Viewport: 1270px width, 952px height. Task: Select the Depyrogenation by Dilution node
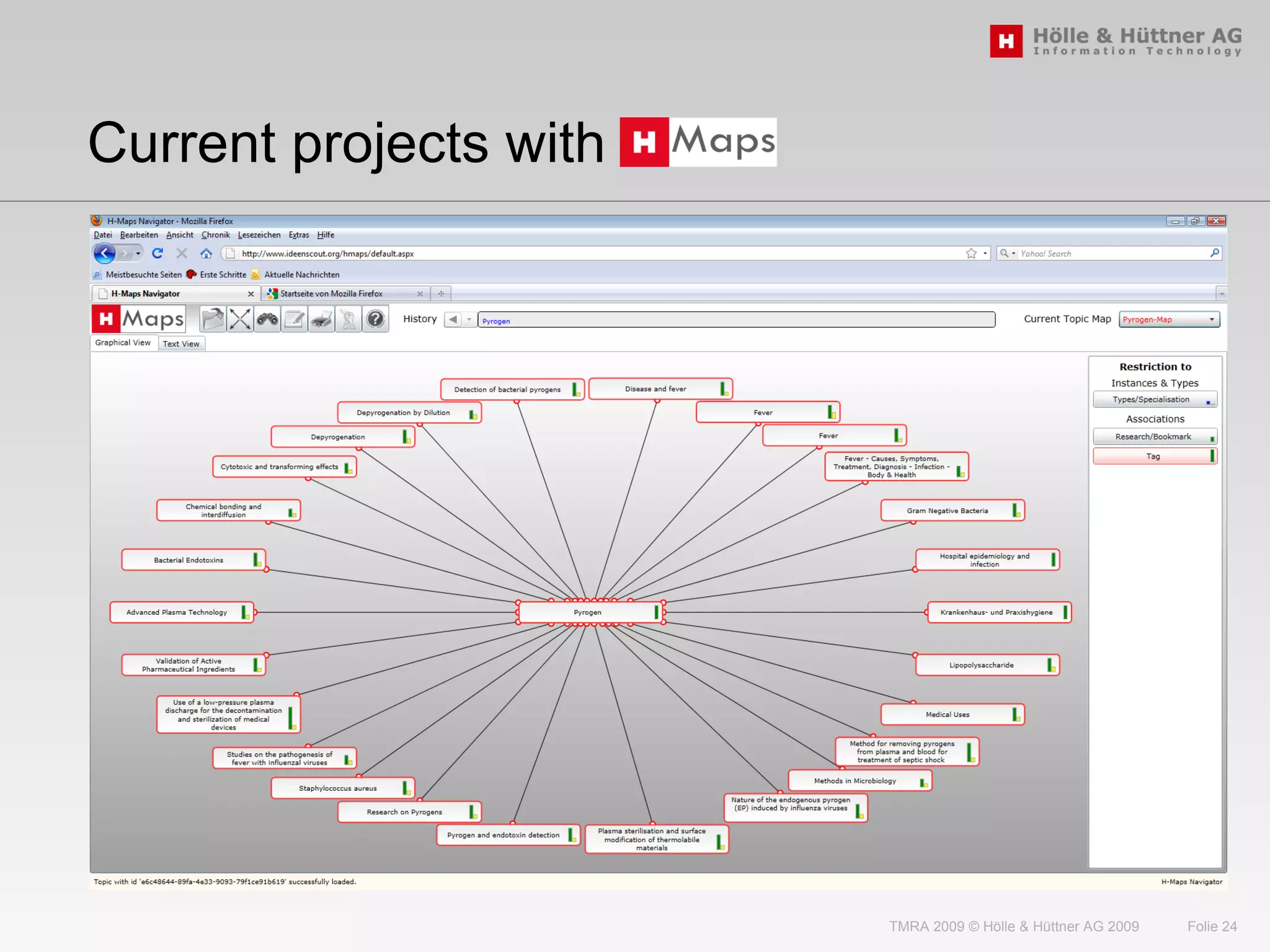409,413
